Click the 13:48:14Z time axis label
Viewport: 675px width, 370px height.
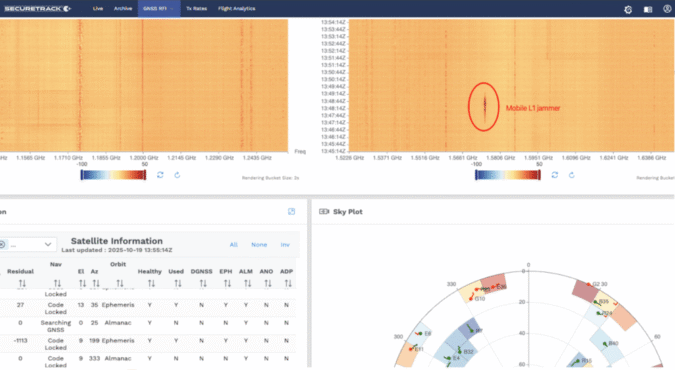point(333,108)
